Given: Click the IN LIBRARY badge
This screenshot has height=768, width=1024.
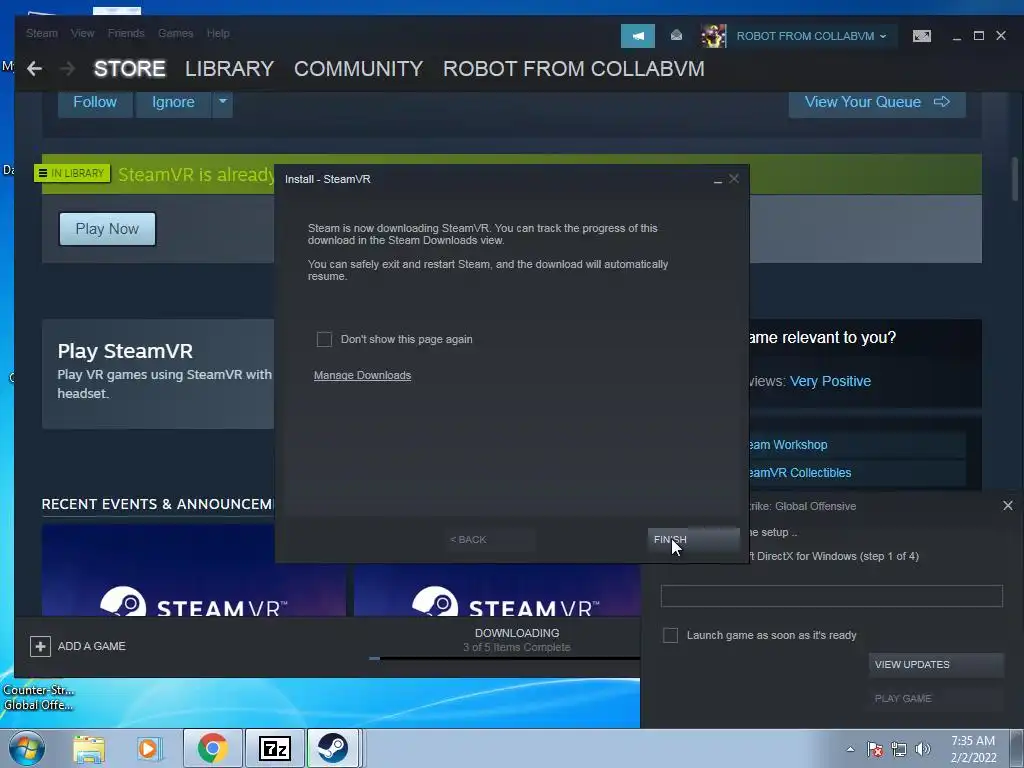Looking at the screenshot, I should (72, 173).
